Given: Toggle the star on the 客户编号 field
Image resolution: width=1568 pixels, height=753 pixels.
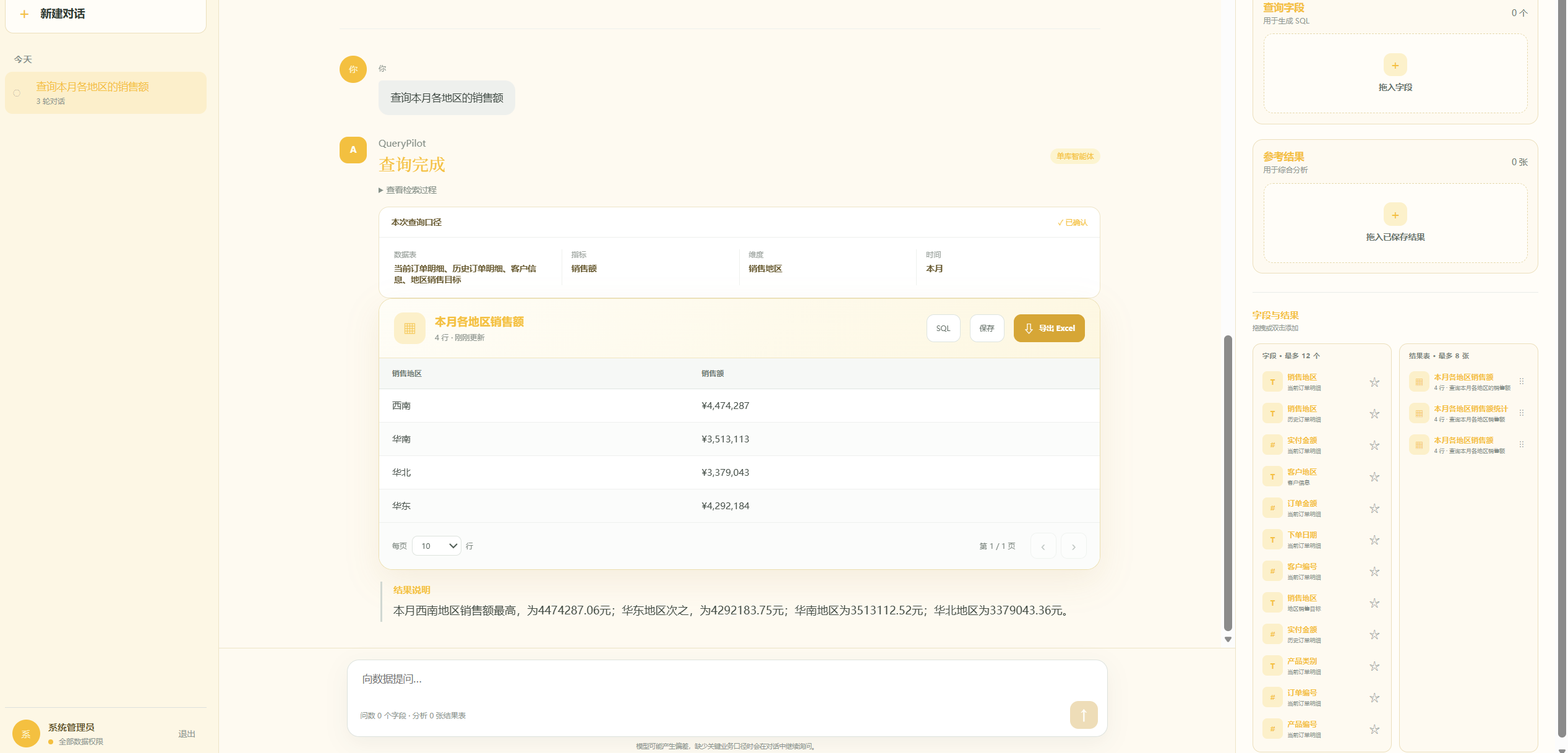Looking at the screenshot, I should pyautogui.click(x=1374, y=572).
